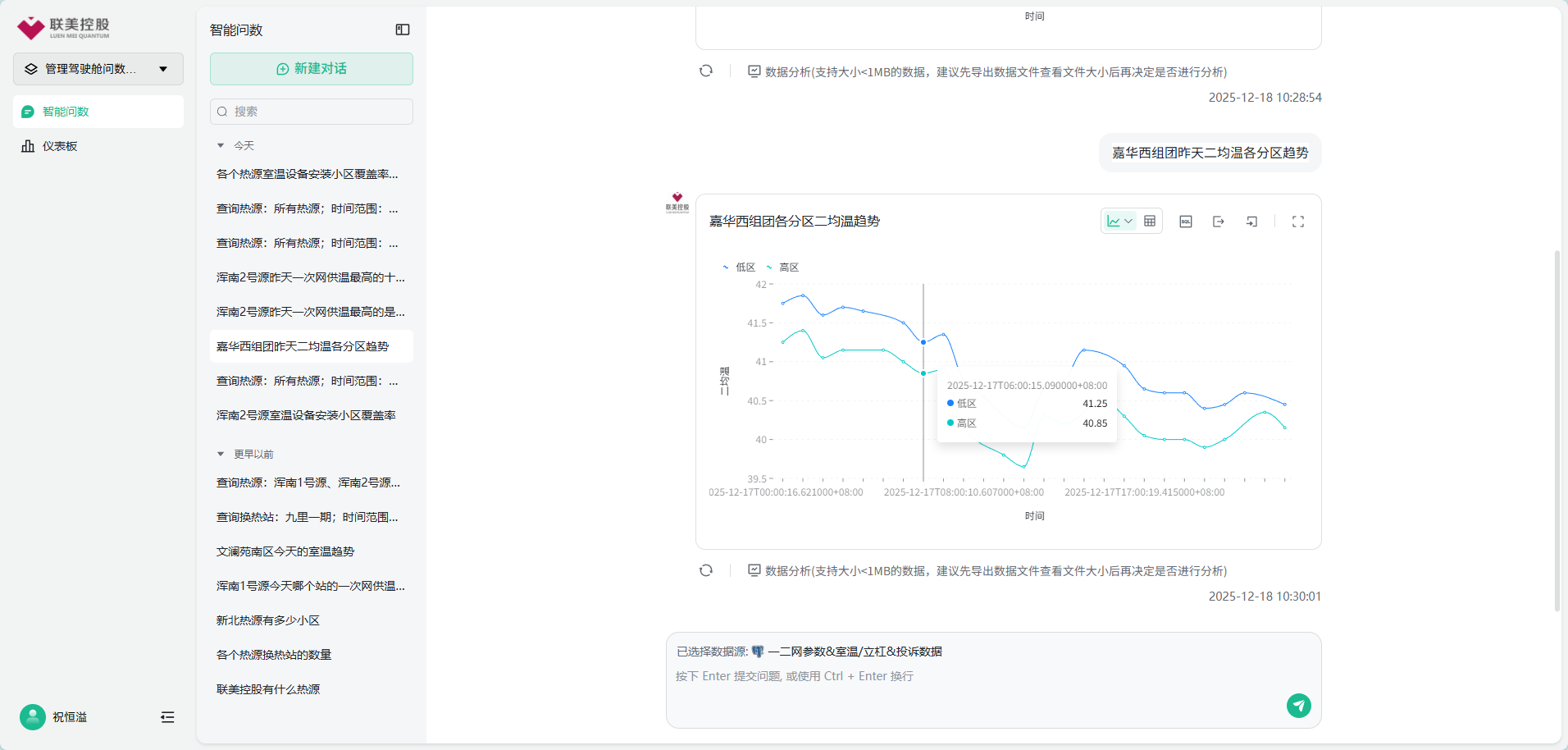Click the add-to-dashboard icon in chart toolbar
1568x750 pixels.
(1251, 222)
